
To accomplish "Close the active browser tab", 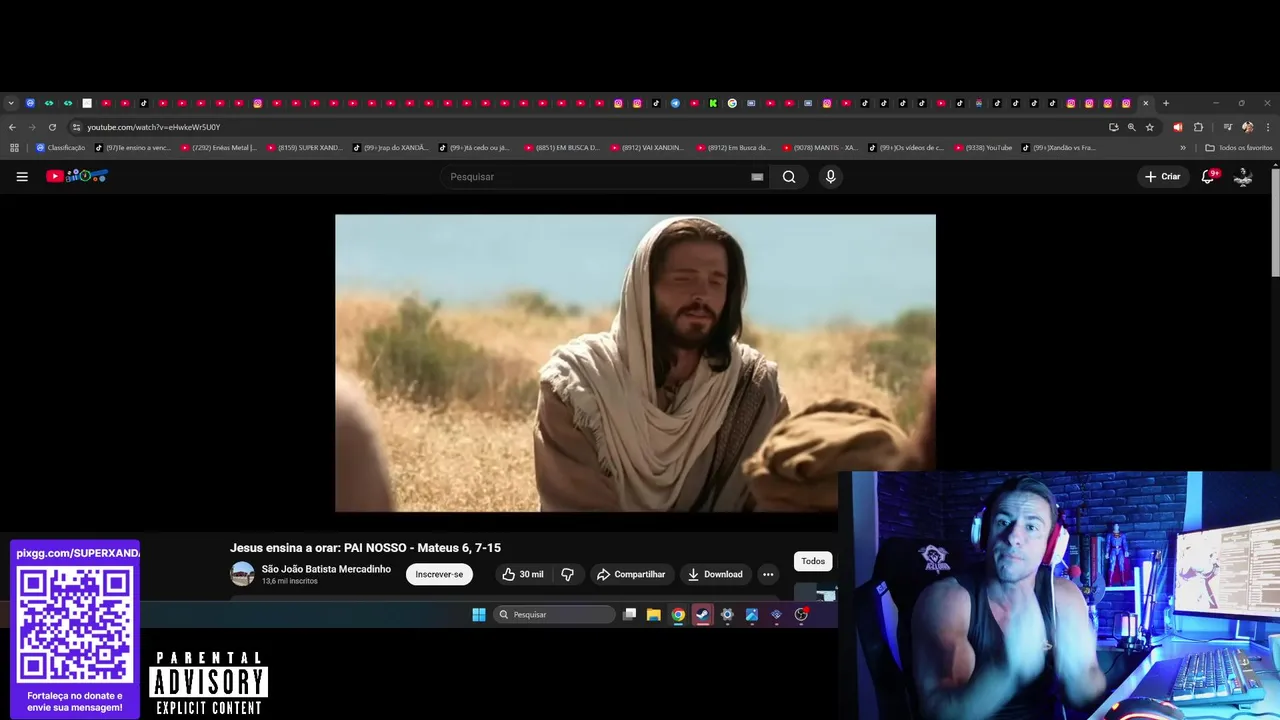I will (1146, 103).
